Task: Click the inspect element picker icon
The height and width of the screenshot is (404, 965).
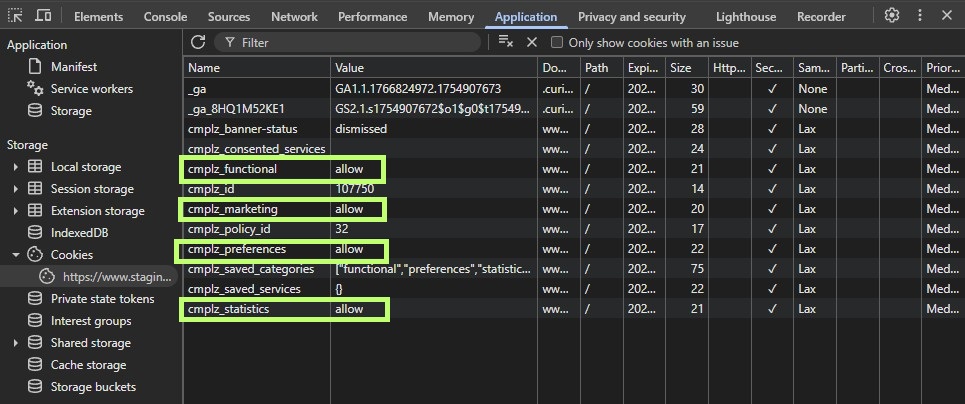Action: click(16, 16)
